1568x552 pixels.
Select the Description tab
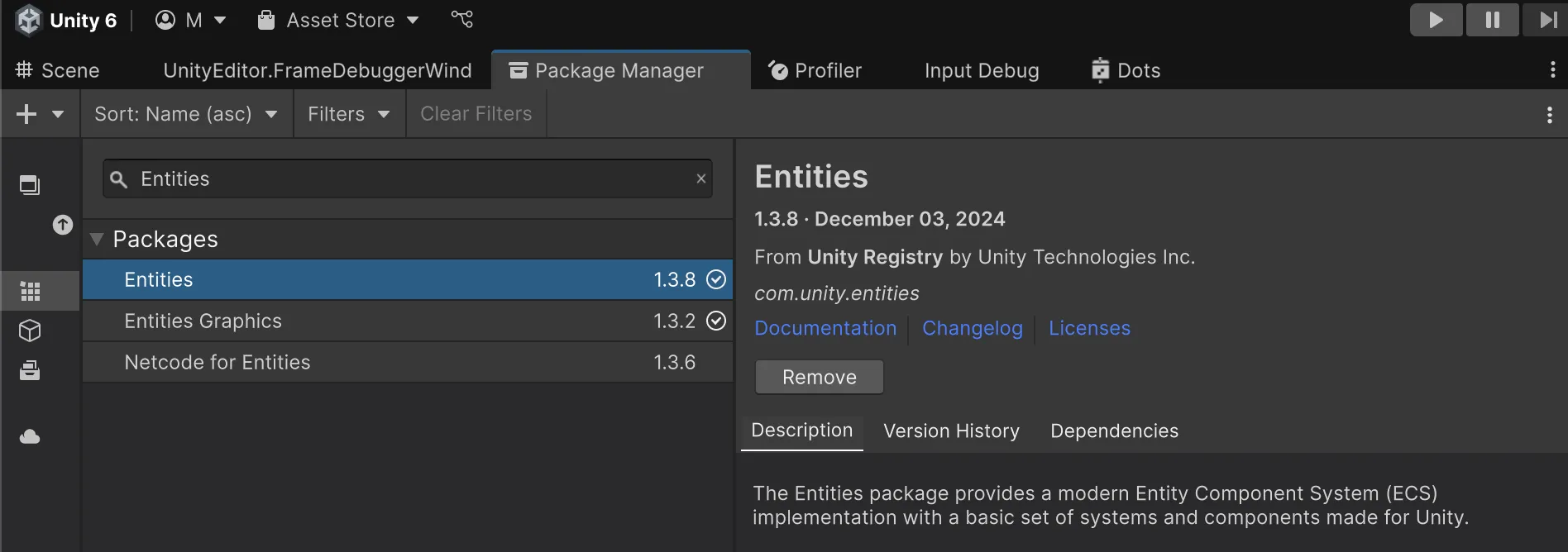tap(802, 431)
